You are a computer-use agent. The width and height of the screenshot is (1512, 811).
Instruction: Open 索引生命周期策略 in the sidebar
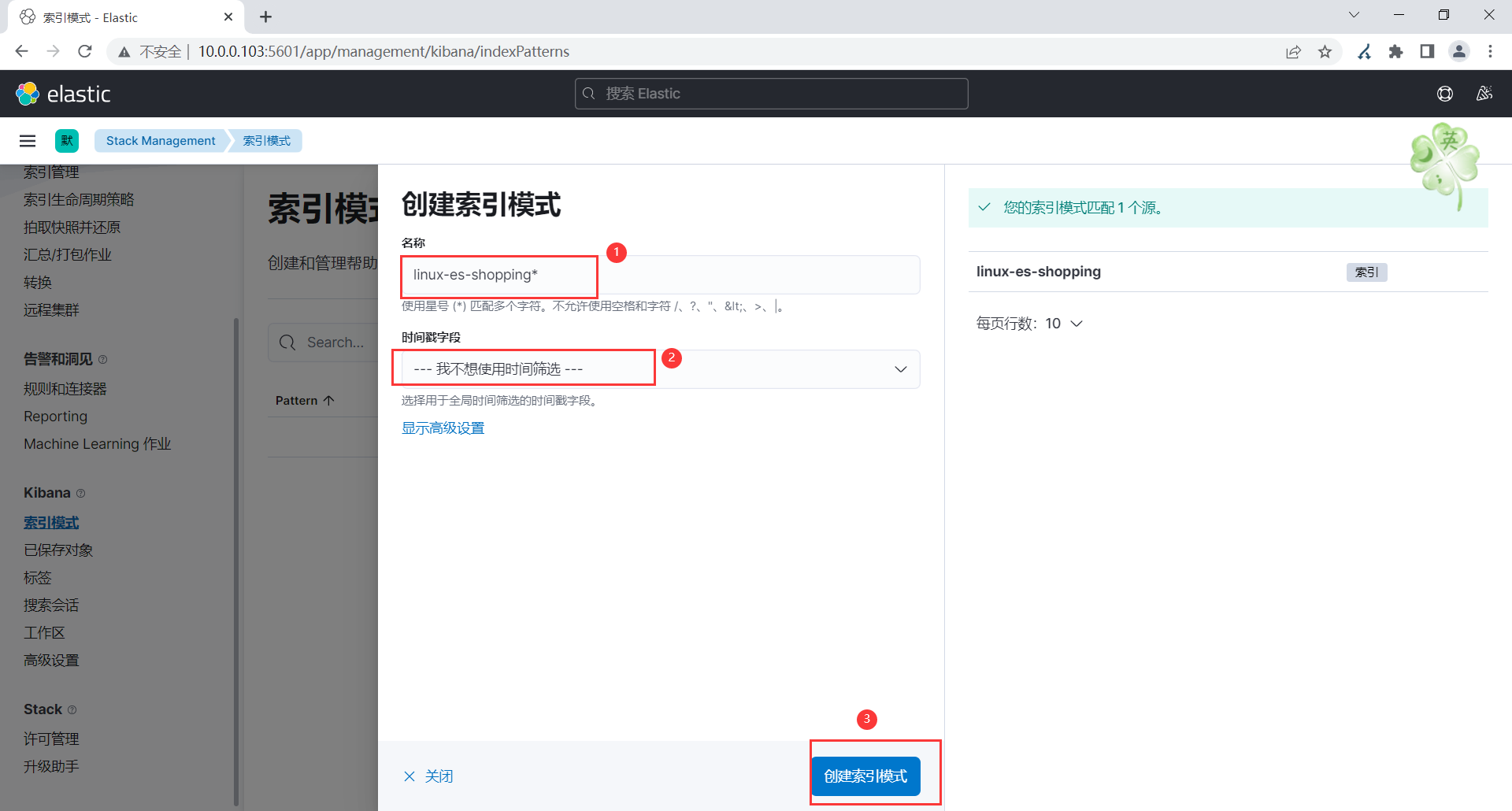(x=79, y=200)
